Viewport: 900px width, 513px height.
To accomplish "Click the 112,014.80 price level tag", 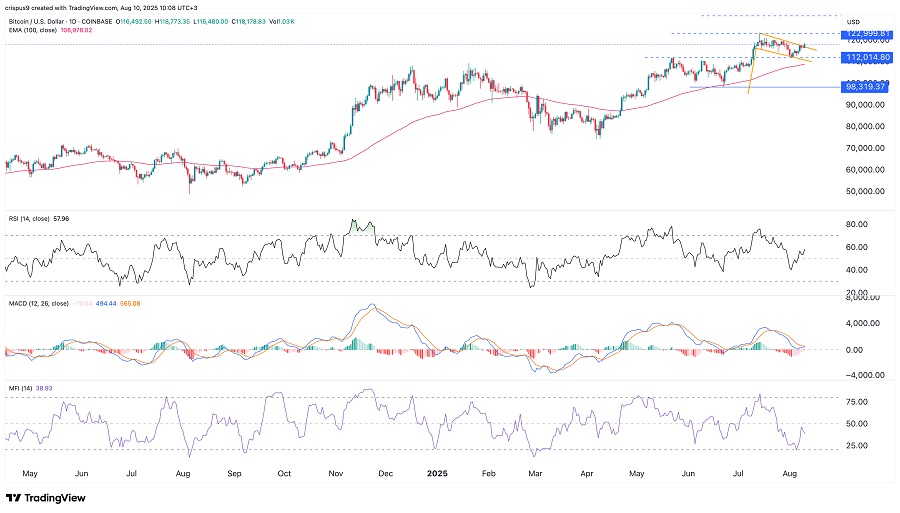I will [x=867, y=58].
